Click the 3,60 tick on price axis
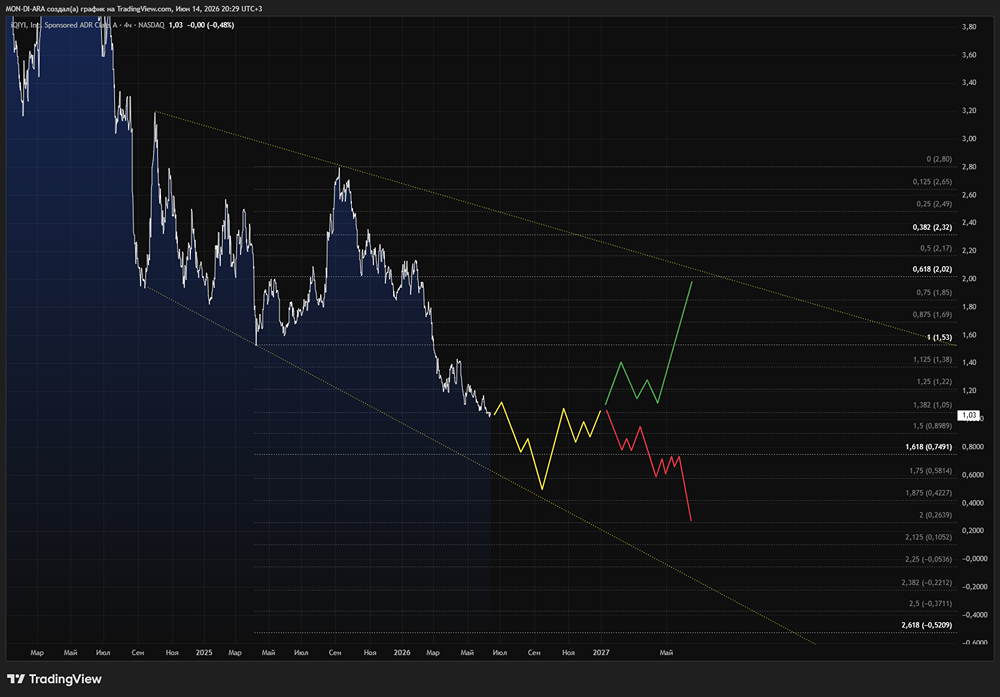Image resolution: width=1000 pixels, height=697 pixels. (x=969, y=55)
